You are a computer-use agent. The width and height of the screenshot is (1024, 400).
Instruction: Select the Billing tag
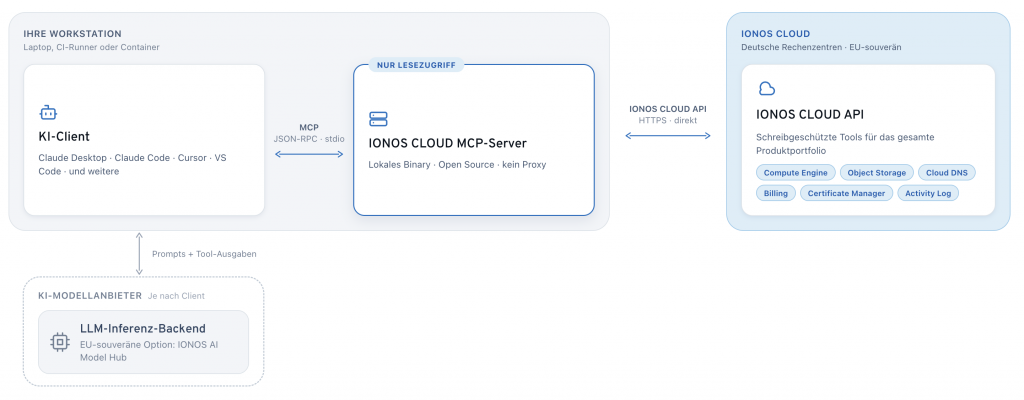point(775,193)
